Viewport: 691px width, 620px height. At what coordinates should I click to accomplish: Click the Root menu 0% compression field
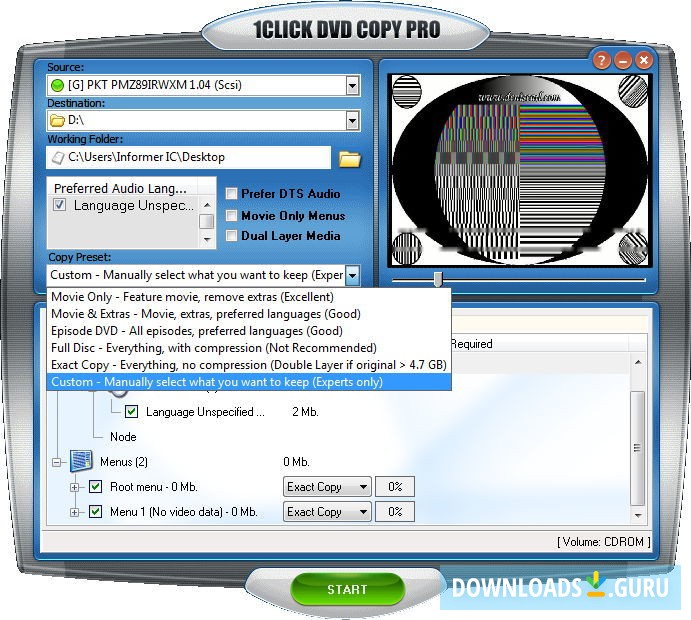tap(395, 487)
